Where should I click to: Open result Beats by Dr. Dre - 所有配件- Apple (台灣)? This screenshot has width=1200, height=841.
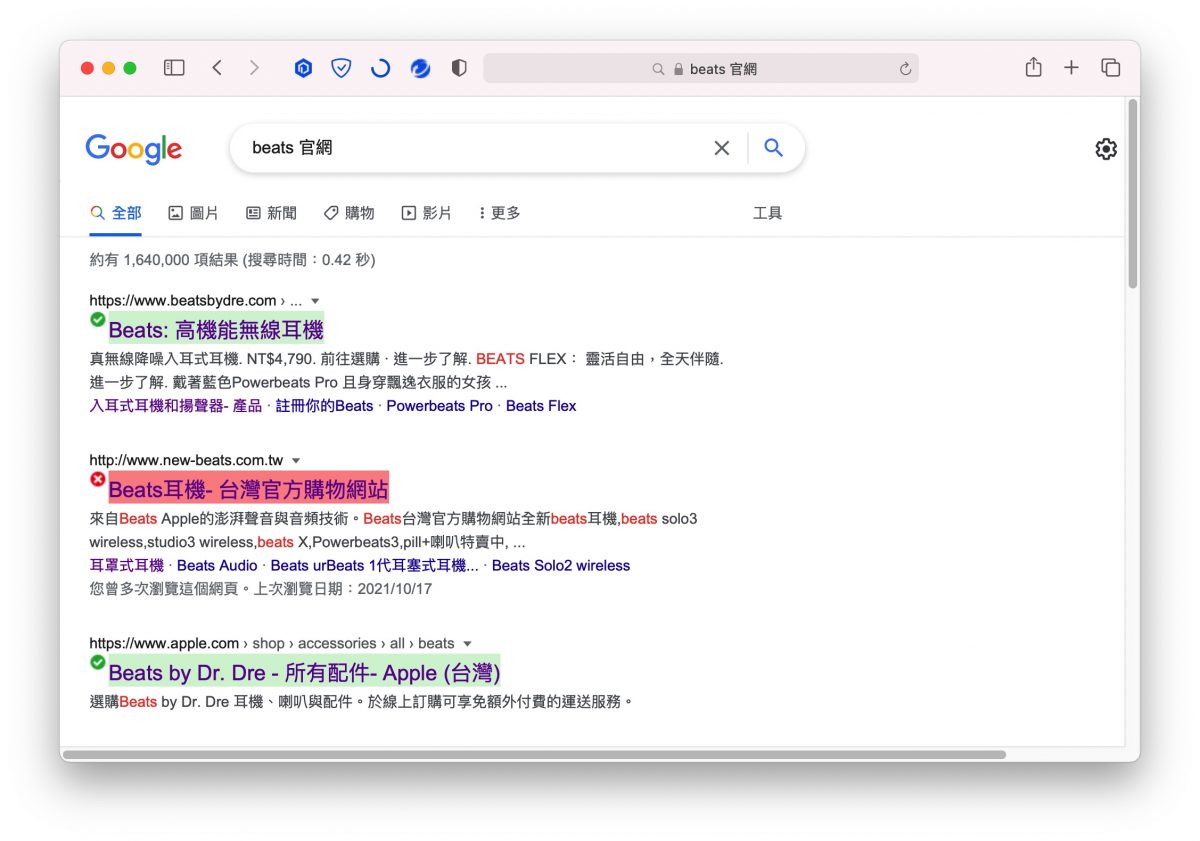tap(304, 672)
